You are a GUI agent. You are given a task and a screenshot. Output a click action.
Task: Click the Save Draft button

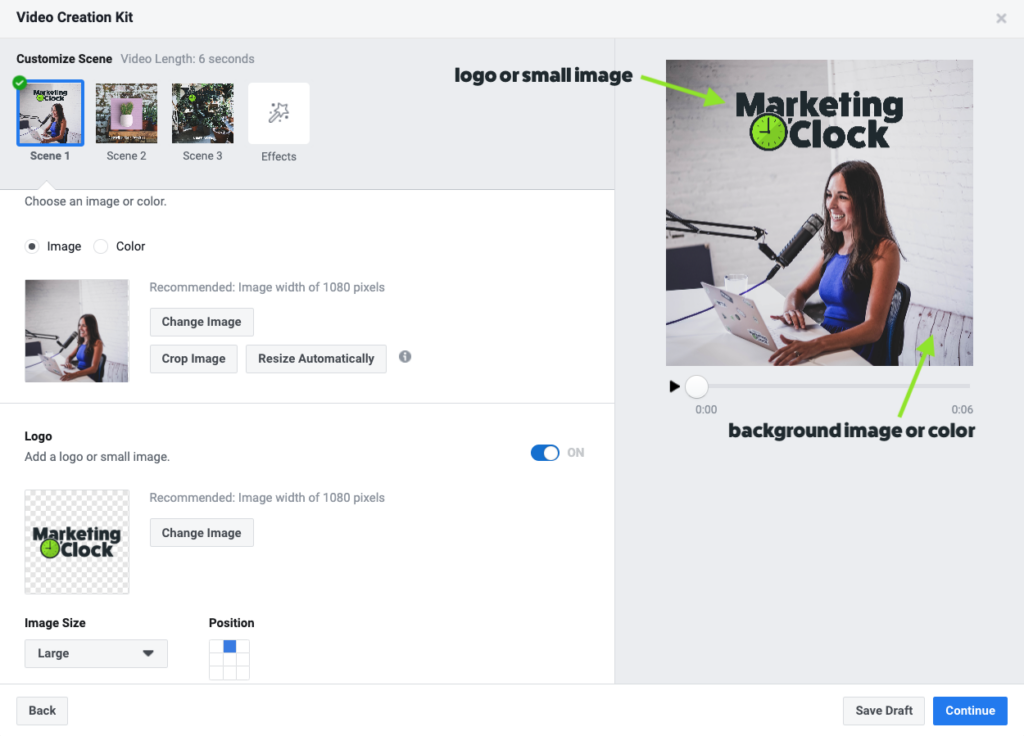[884, 711]
